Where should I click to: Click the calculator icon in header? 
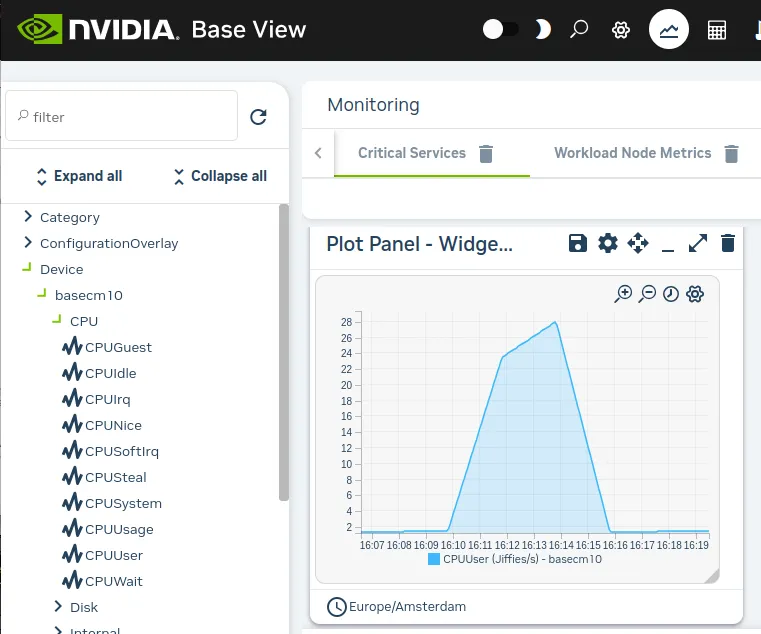pos(717,30)
